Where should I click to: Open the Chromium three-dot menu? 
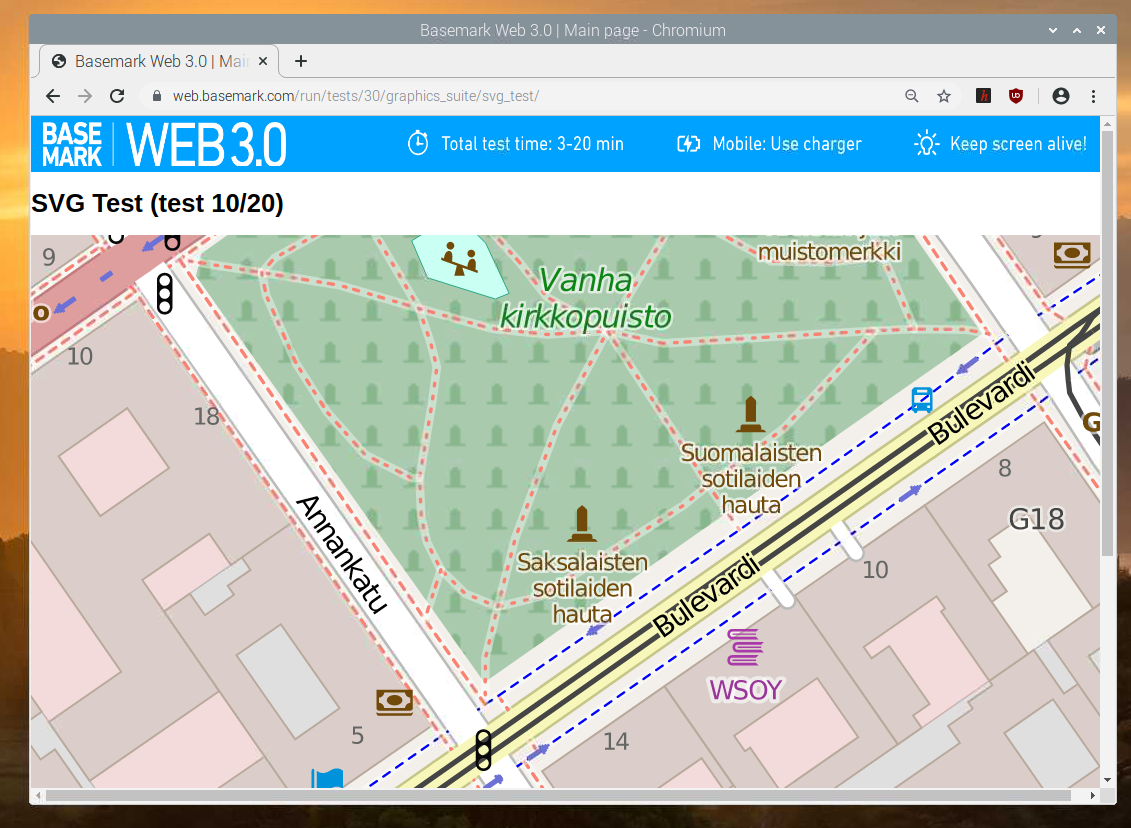click(1093, 96)
